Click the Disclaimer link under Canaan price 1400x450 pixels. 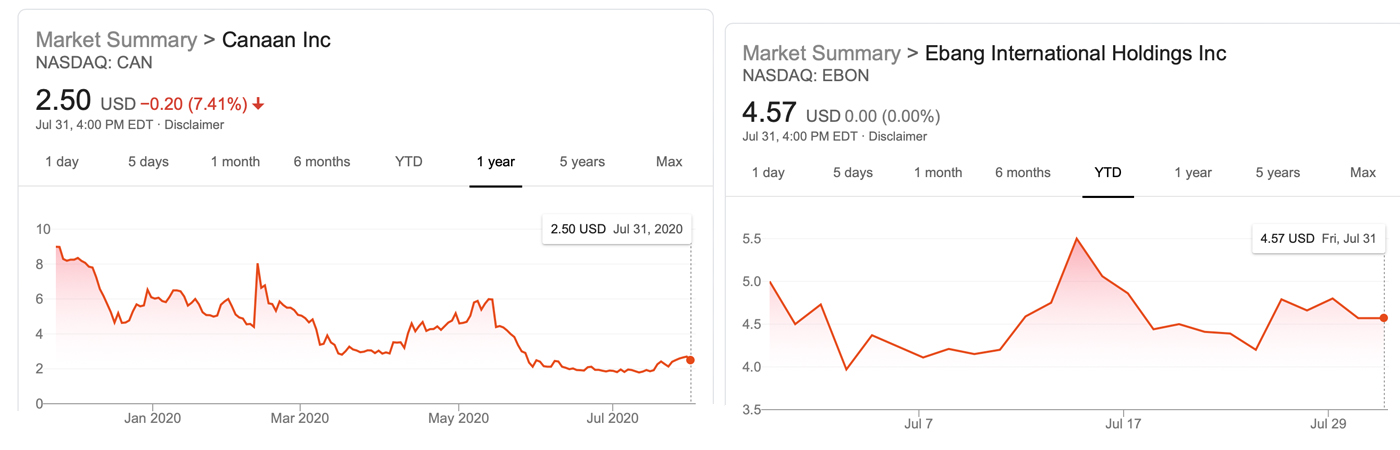(x=194, y=125)
